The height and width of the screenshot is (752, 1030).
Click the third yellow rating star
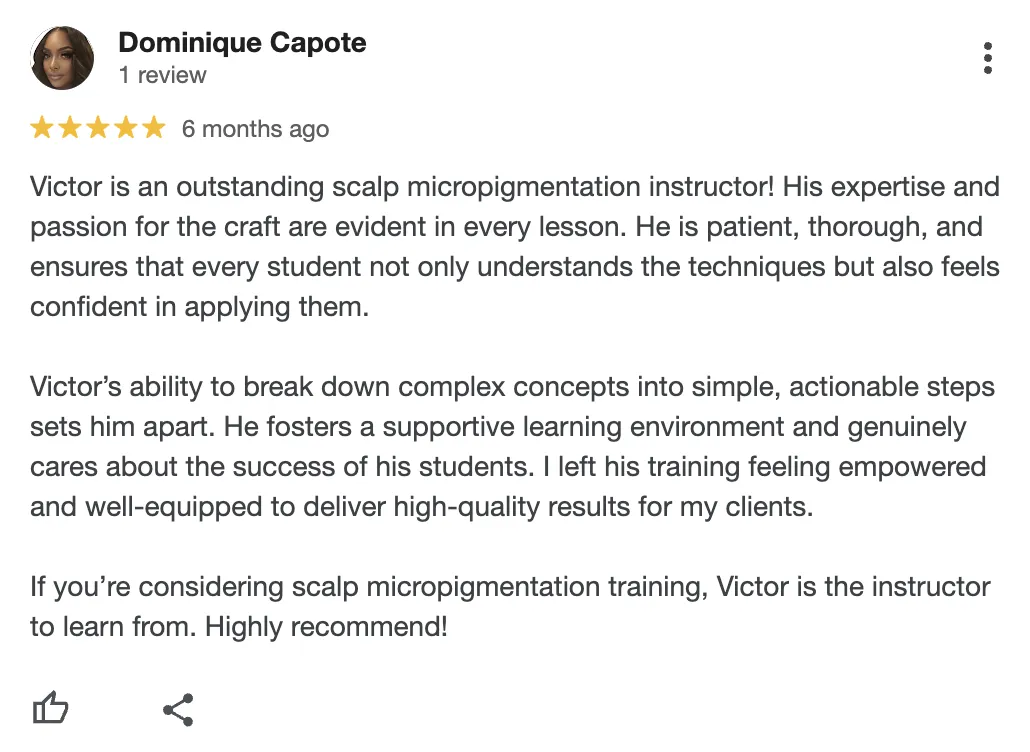[x=97, y=128]
